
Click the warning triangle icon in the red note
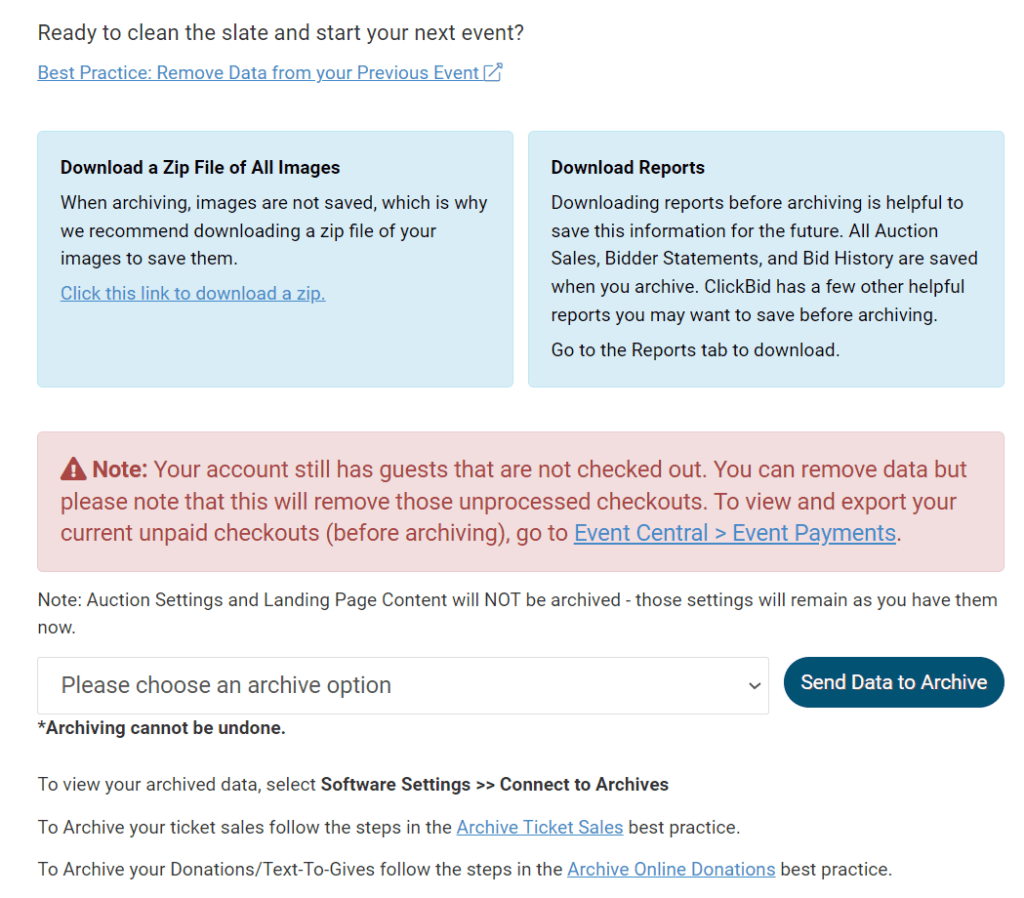tap(73, 469)
